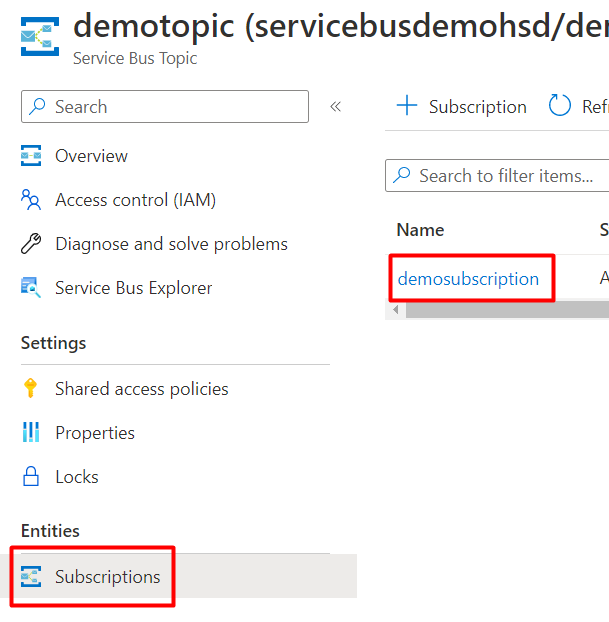
Task: Click the Overview menu icon
Action: pyautogui.click(x=31, y=156)
